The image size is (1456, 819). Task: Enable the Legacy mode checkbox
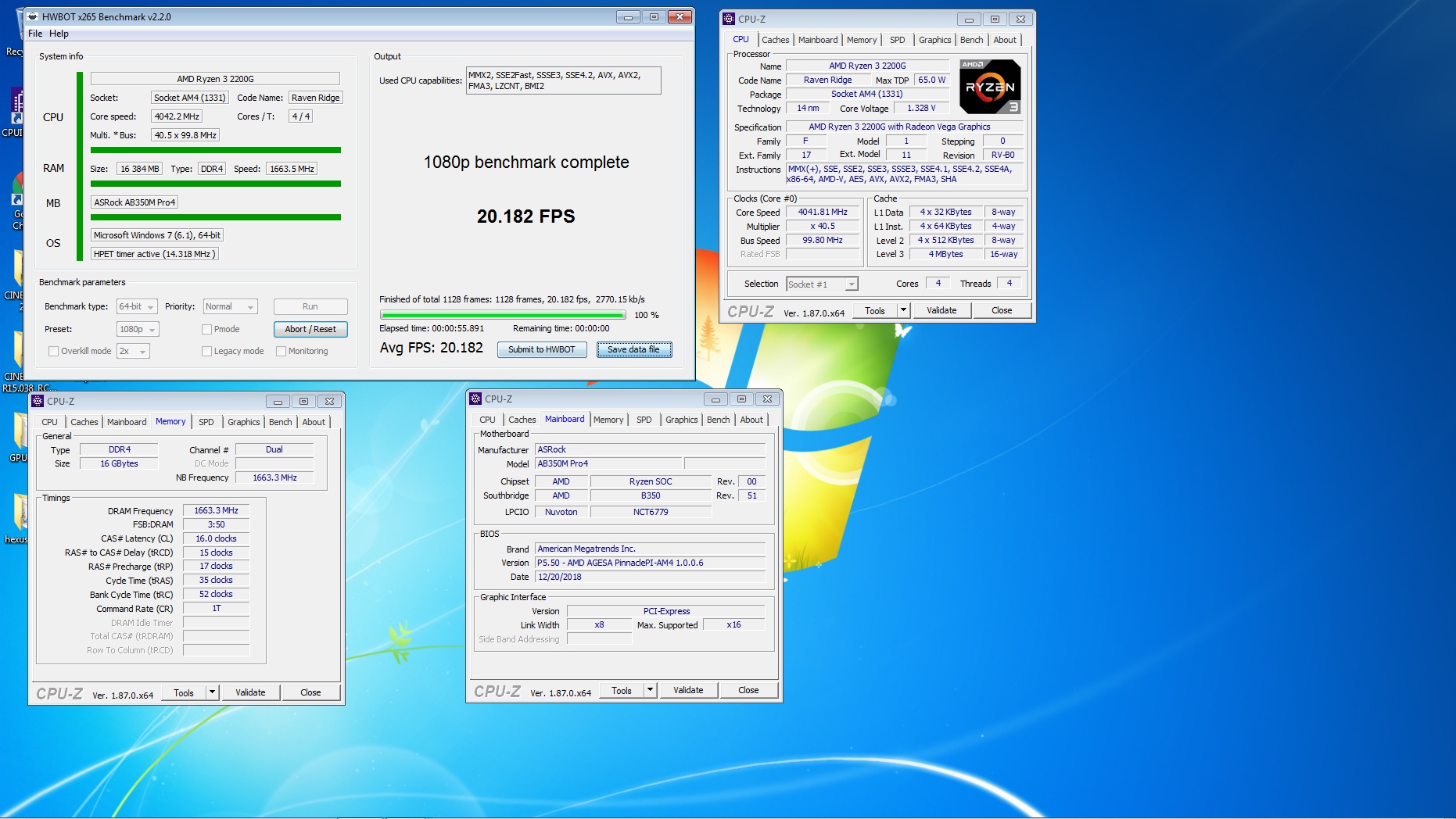click(x=206, y=351)
